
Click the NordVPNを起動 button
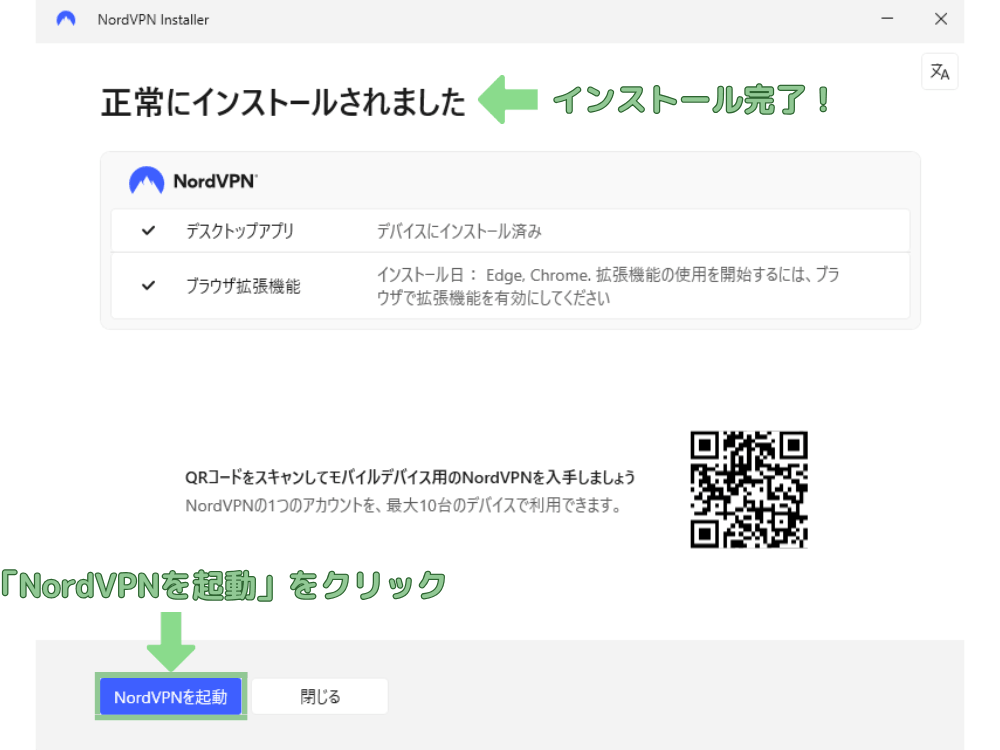click(x=171, y=696)
